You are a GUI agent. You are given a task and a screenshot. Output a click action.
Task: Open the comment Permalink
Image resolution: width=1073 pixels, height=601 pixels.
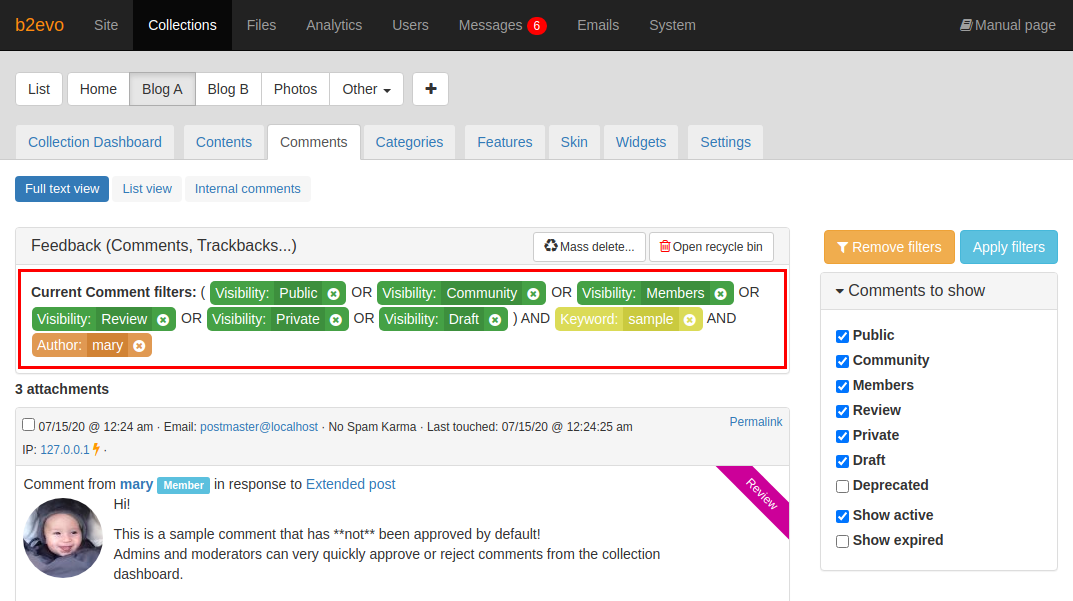[x=755, y=422]
